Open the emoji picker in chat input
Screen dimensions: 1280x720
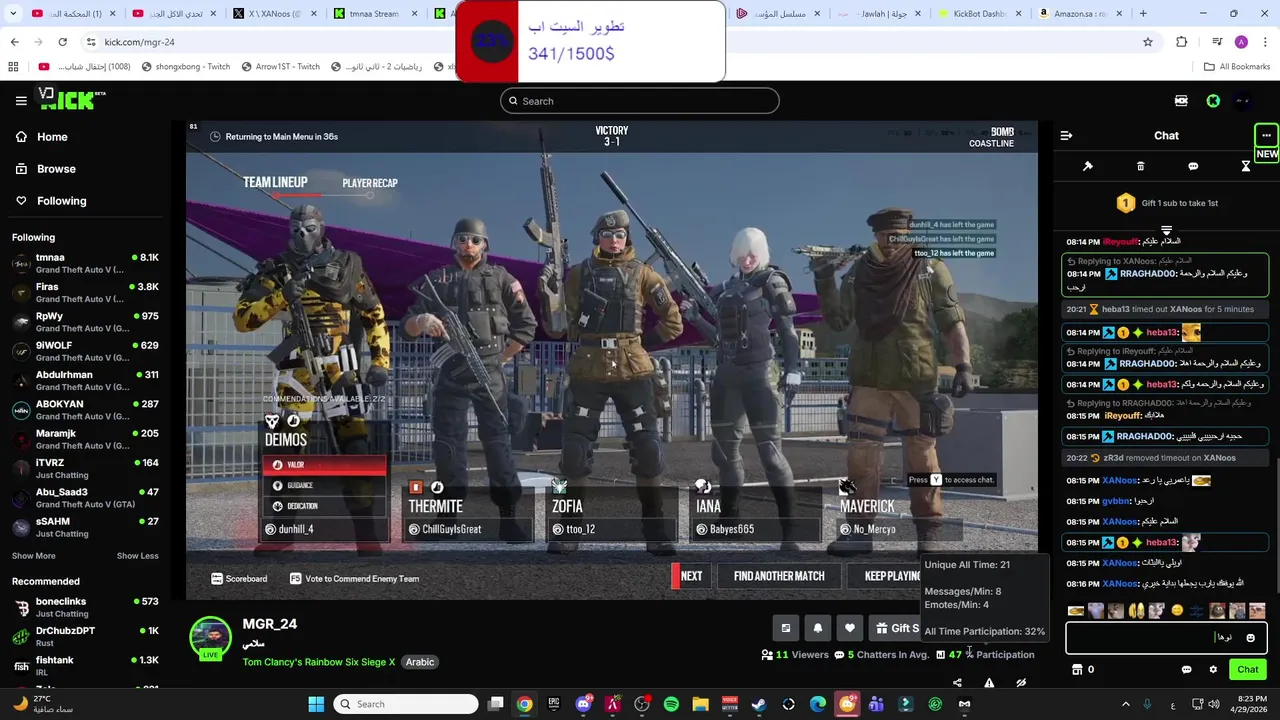tap(1250, 638)
